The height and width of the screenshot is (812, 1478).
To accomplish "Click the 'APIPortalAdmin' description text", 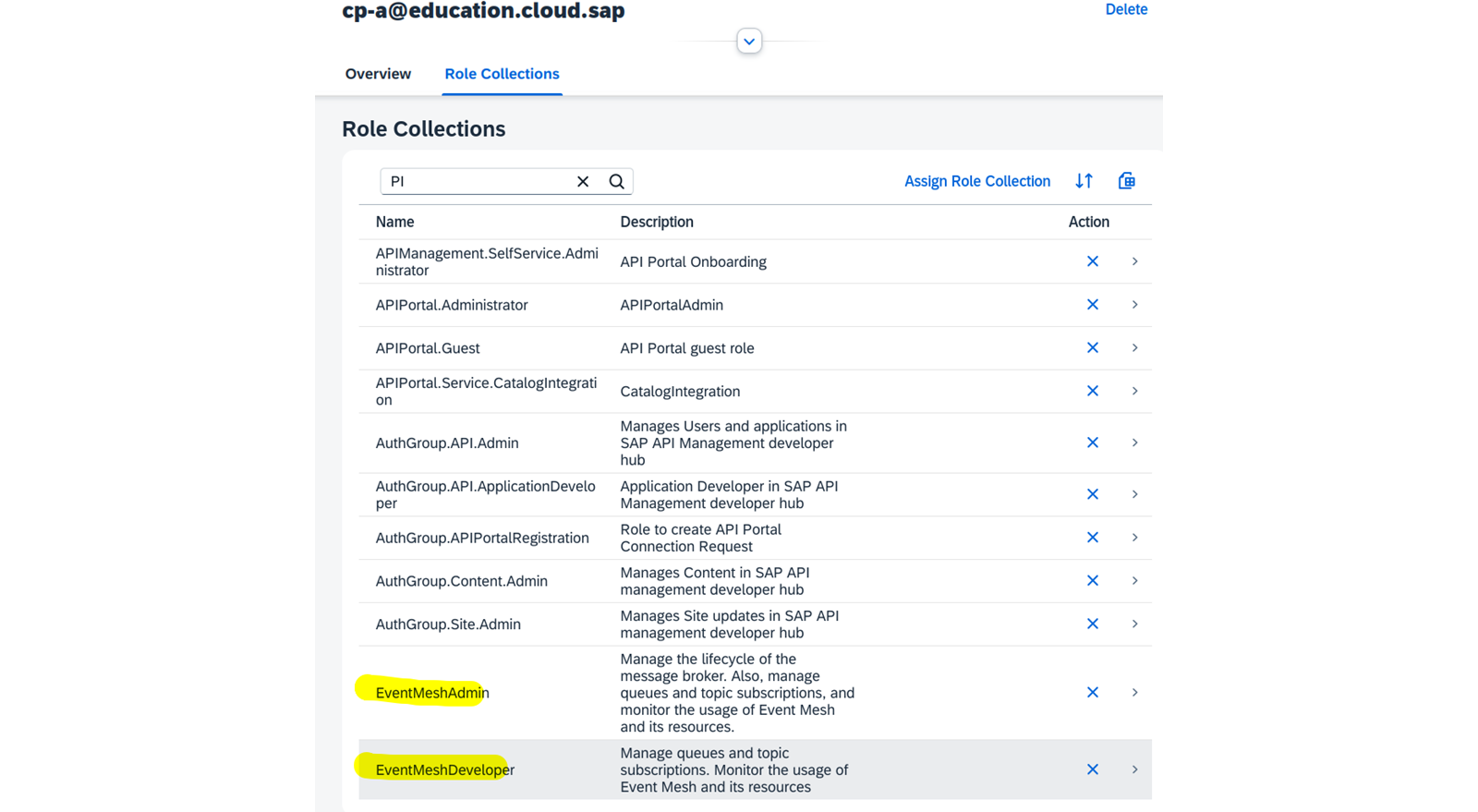I will coord(672,305).
